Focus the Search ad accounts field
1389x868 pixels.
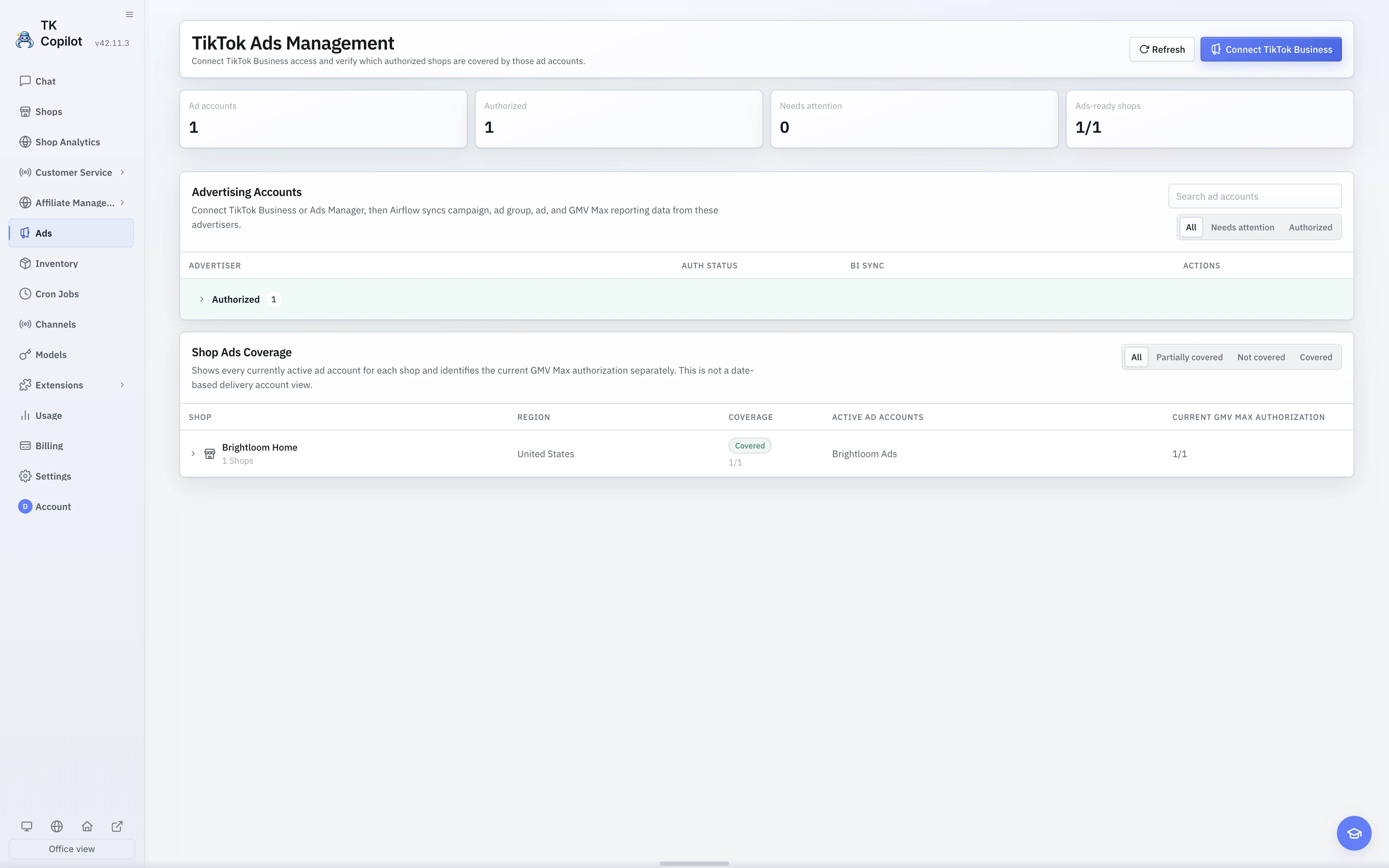coord(1255,196)
